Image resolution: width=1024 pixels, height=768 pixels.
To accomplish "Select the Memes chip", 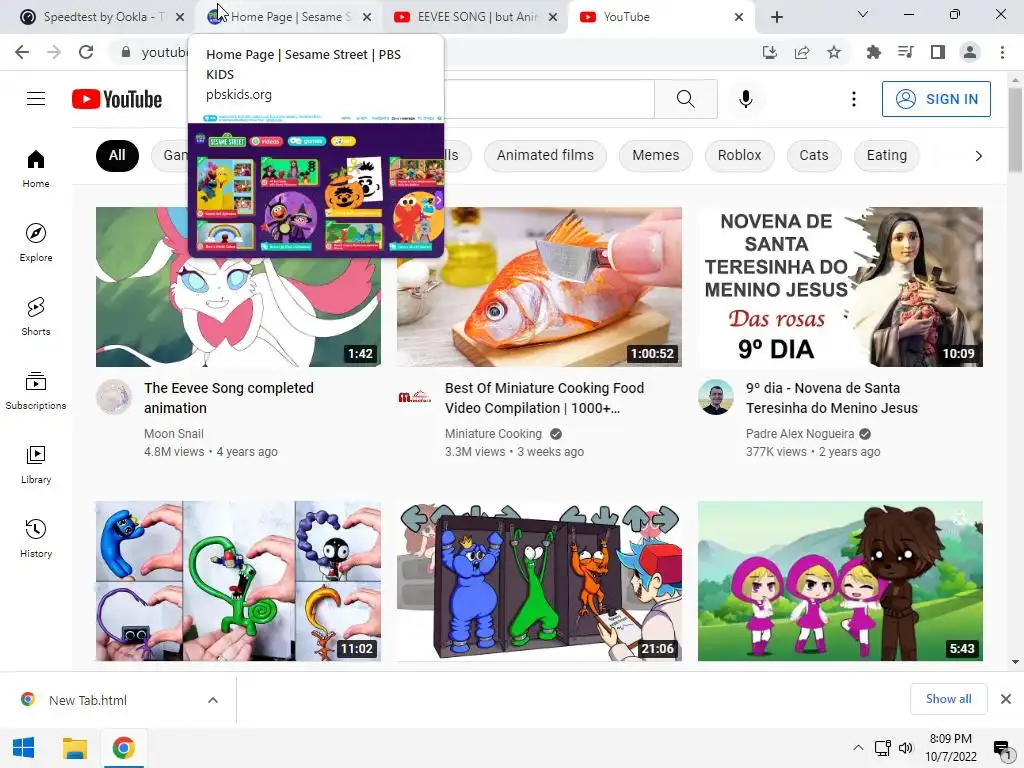I will (656, 155).
